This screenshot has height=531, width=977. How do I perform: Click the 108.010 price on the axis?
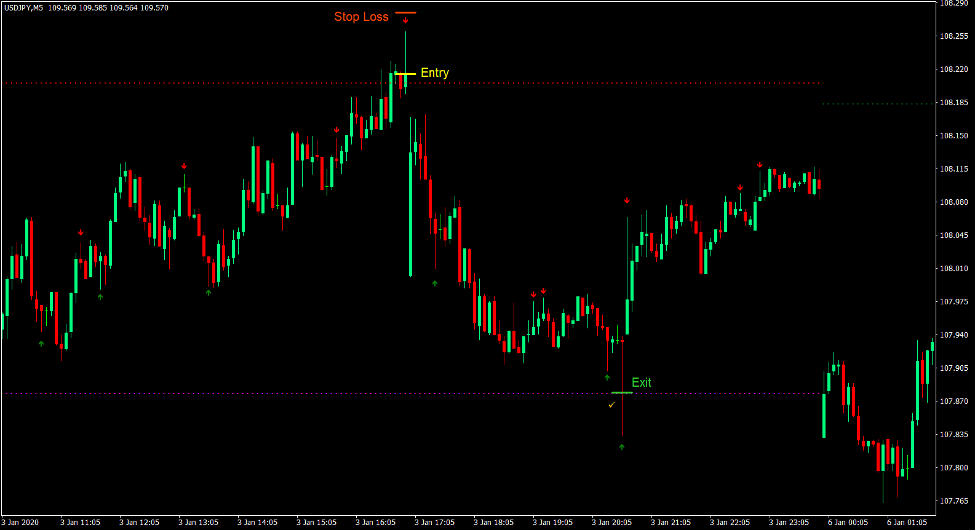click(954, 269)
